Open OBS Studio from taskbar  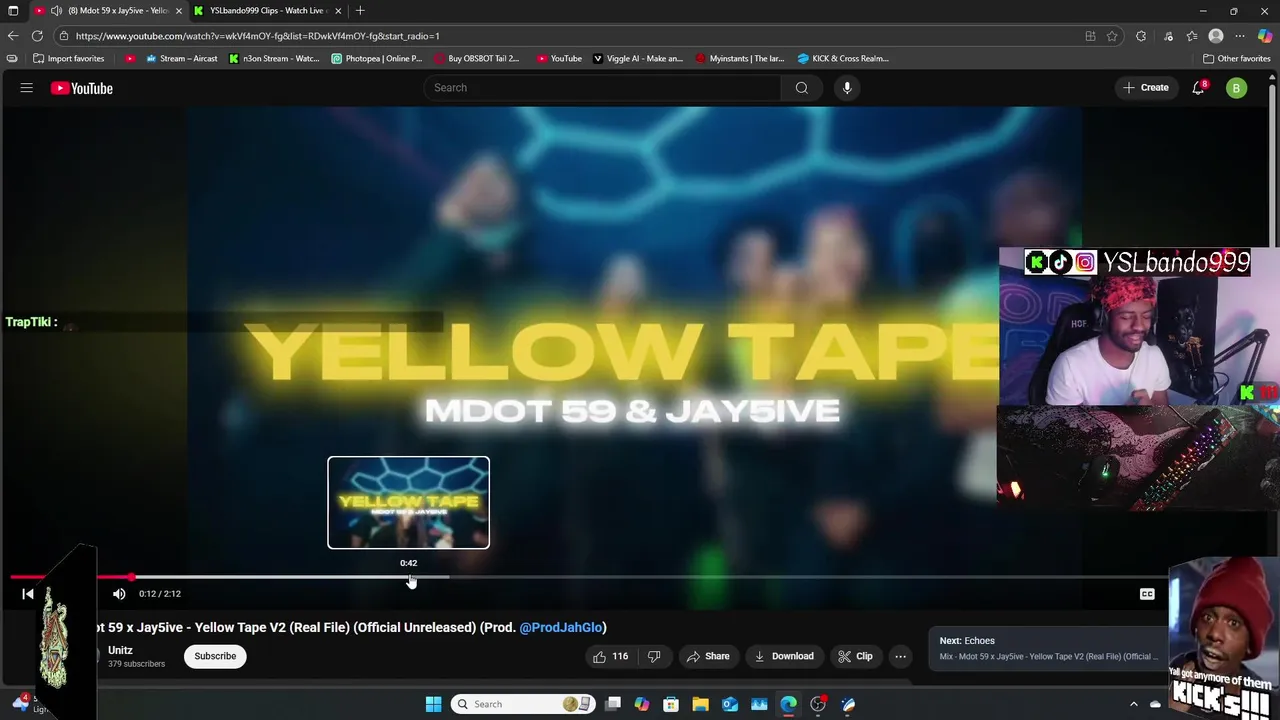(x=818, y=704)
